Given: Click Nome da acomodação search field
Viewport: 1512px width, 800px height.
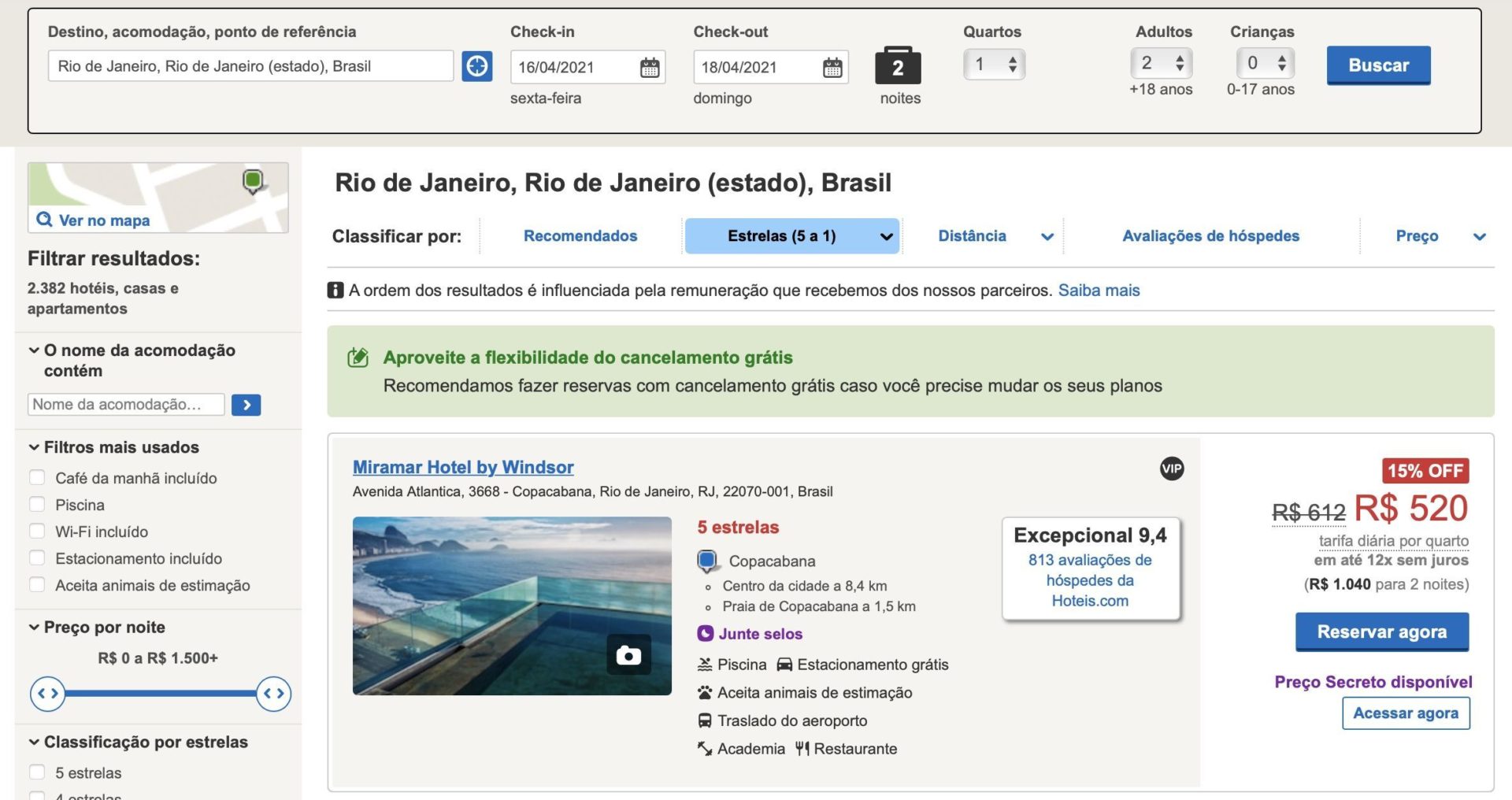Looking at the screenshot, I should [126, 405].
